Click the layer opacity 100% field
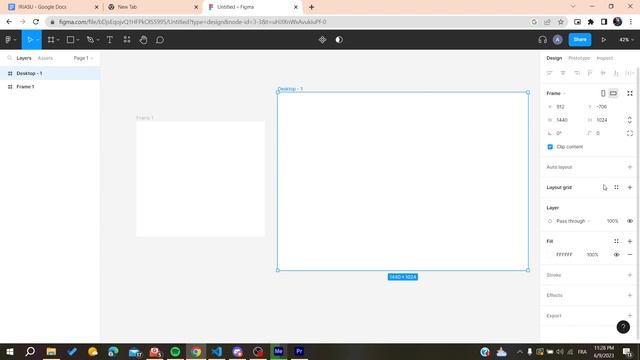This screenshot has height=360, width=640. 612,221
